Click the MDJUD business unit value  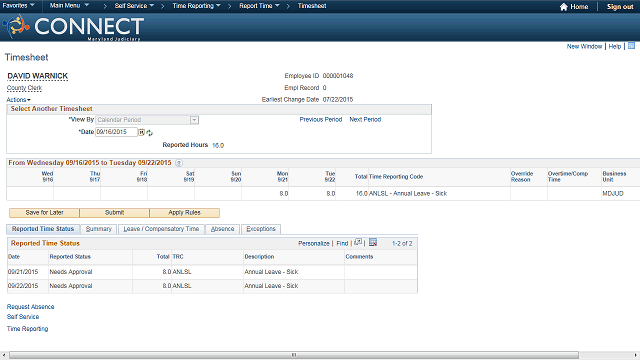tap(613, 193)
